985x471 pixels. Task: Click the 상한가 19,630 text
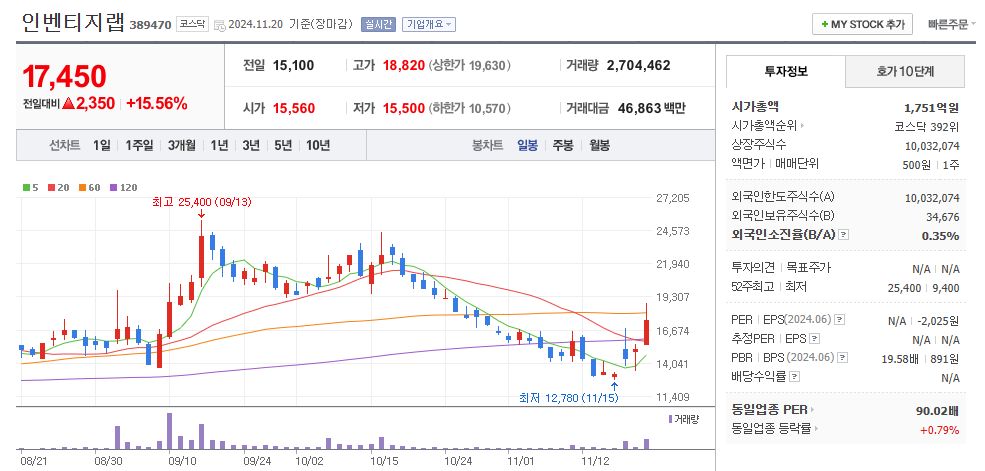470,65
